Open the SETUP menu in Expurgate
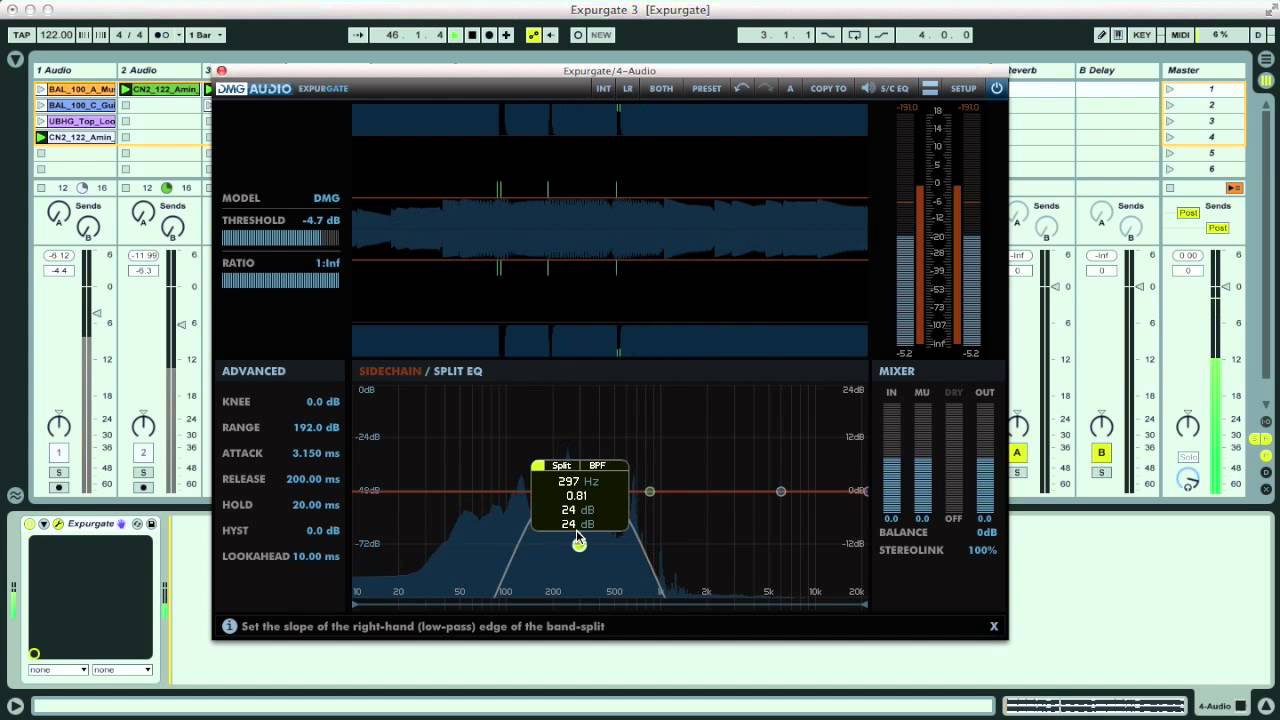This screenshot has width=1280, height=720. pos(963,88)
